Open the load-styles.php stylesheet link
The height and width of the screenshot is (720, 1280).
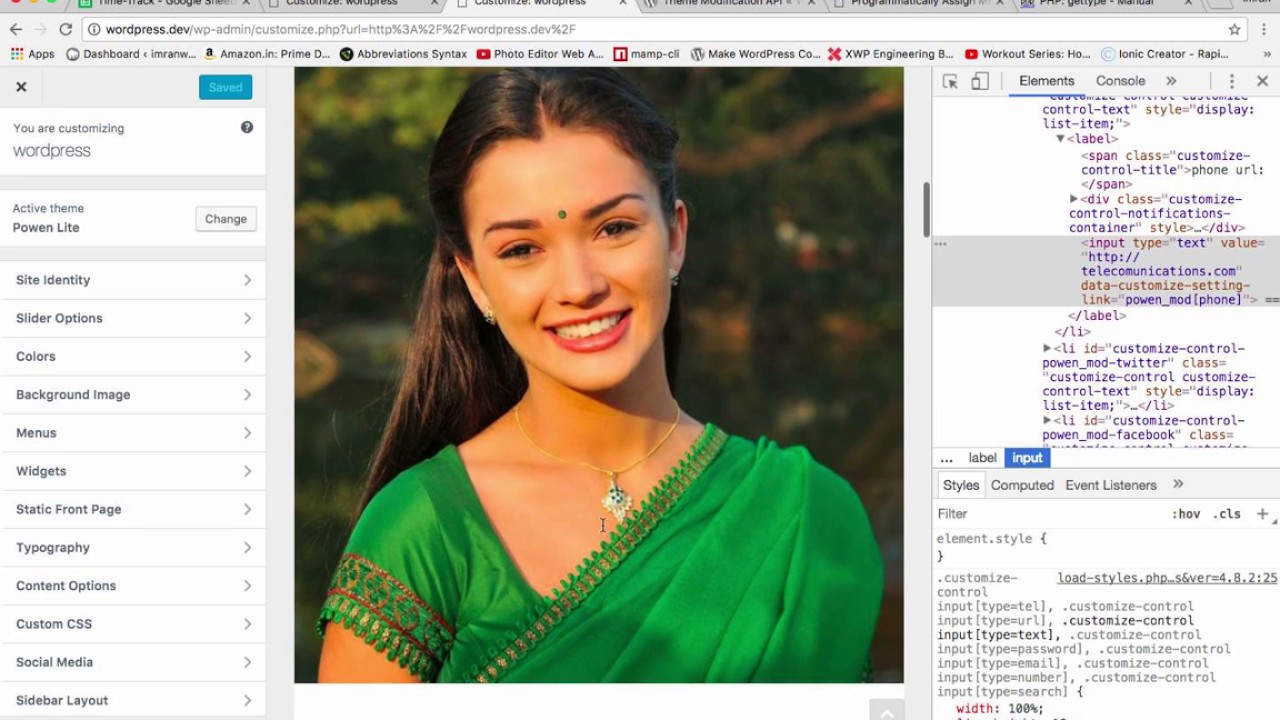pyautogui.click(x=1167, y=578)
